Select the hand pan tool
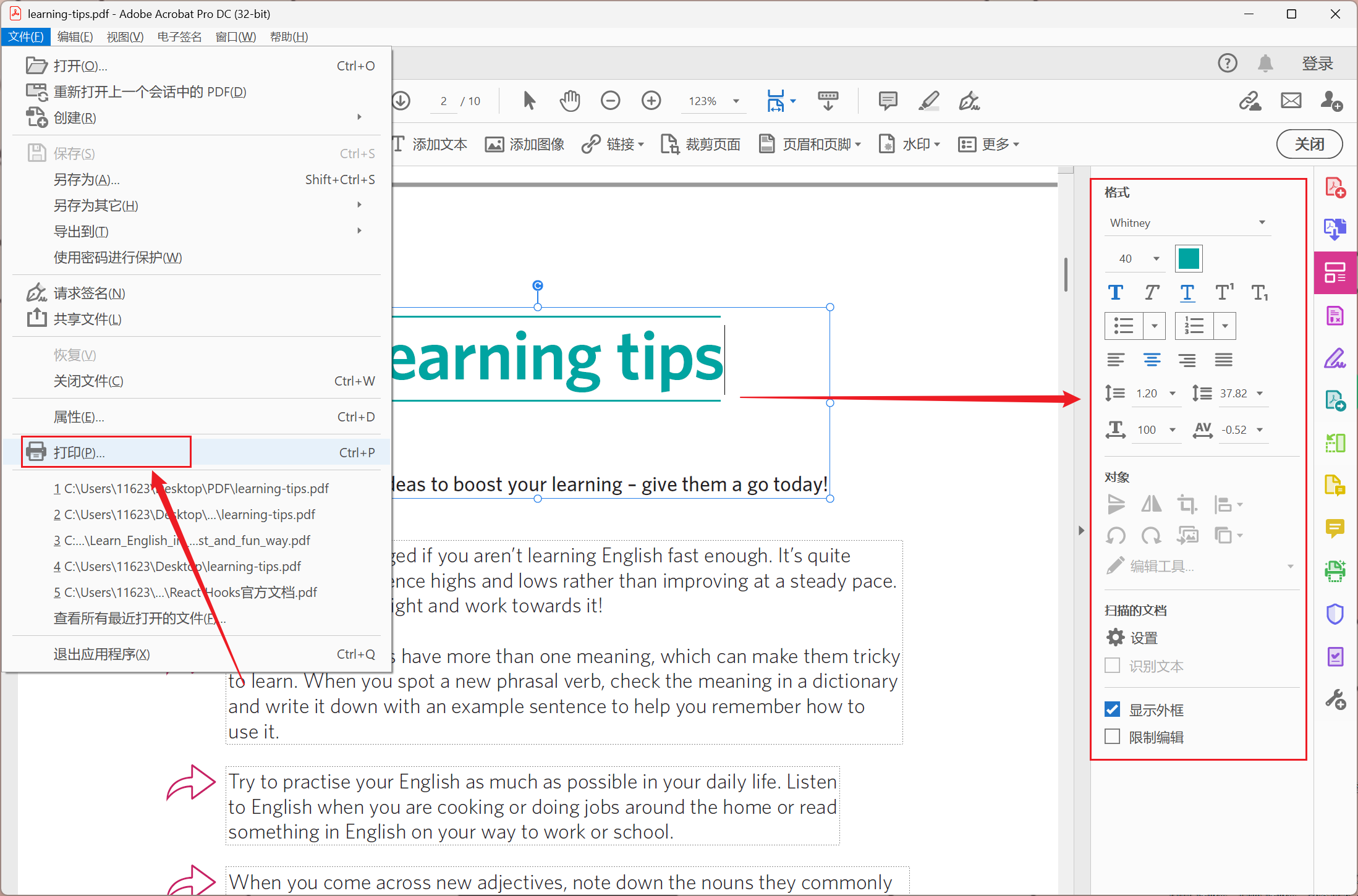This screenshot has height=896, width=1358. tap(569, 101)
